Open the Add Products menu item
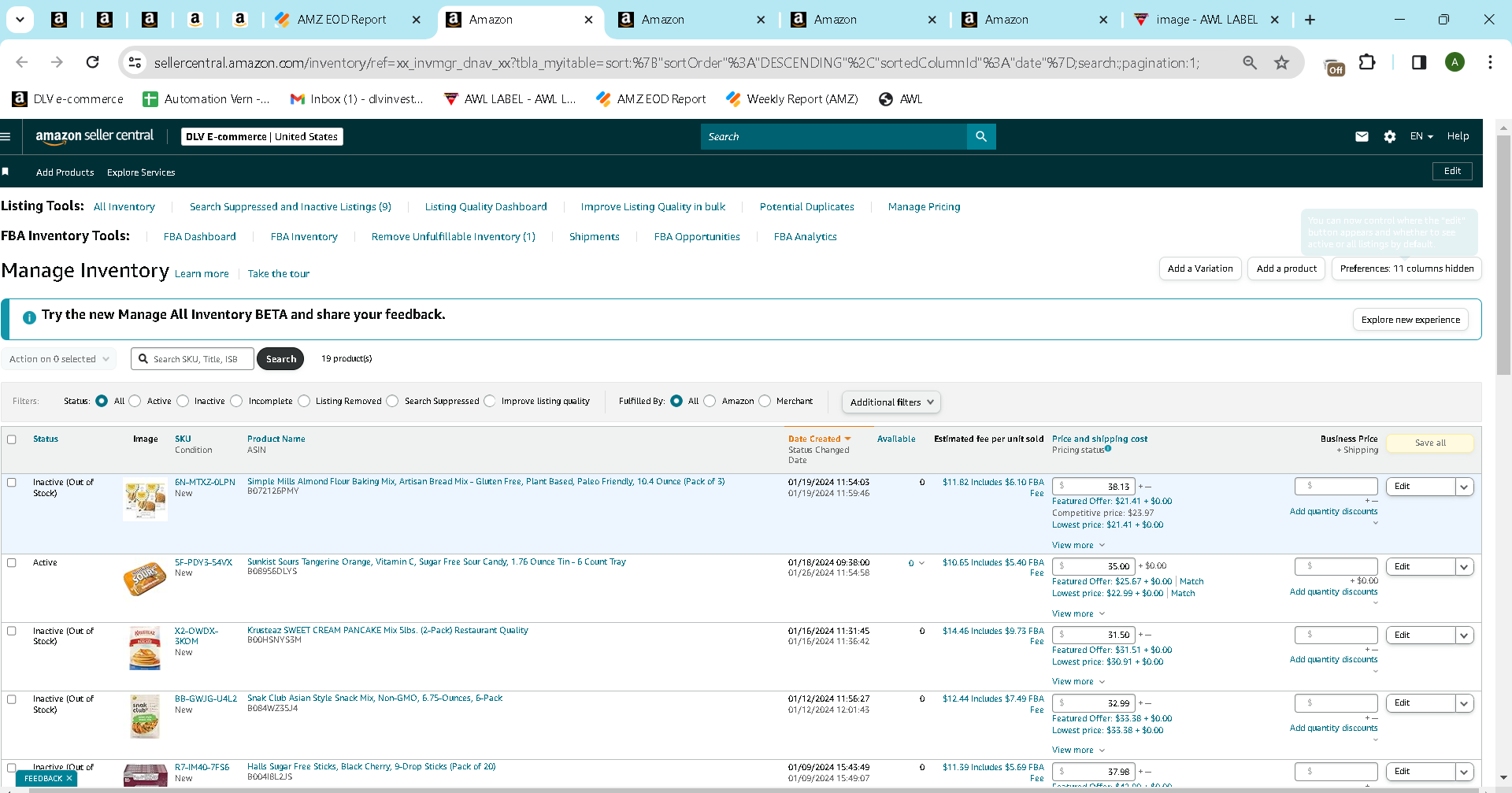The height and width of the screenshot is (793, 1512). click(x=65, y=172)
